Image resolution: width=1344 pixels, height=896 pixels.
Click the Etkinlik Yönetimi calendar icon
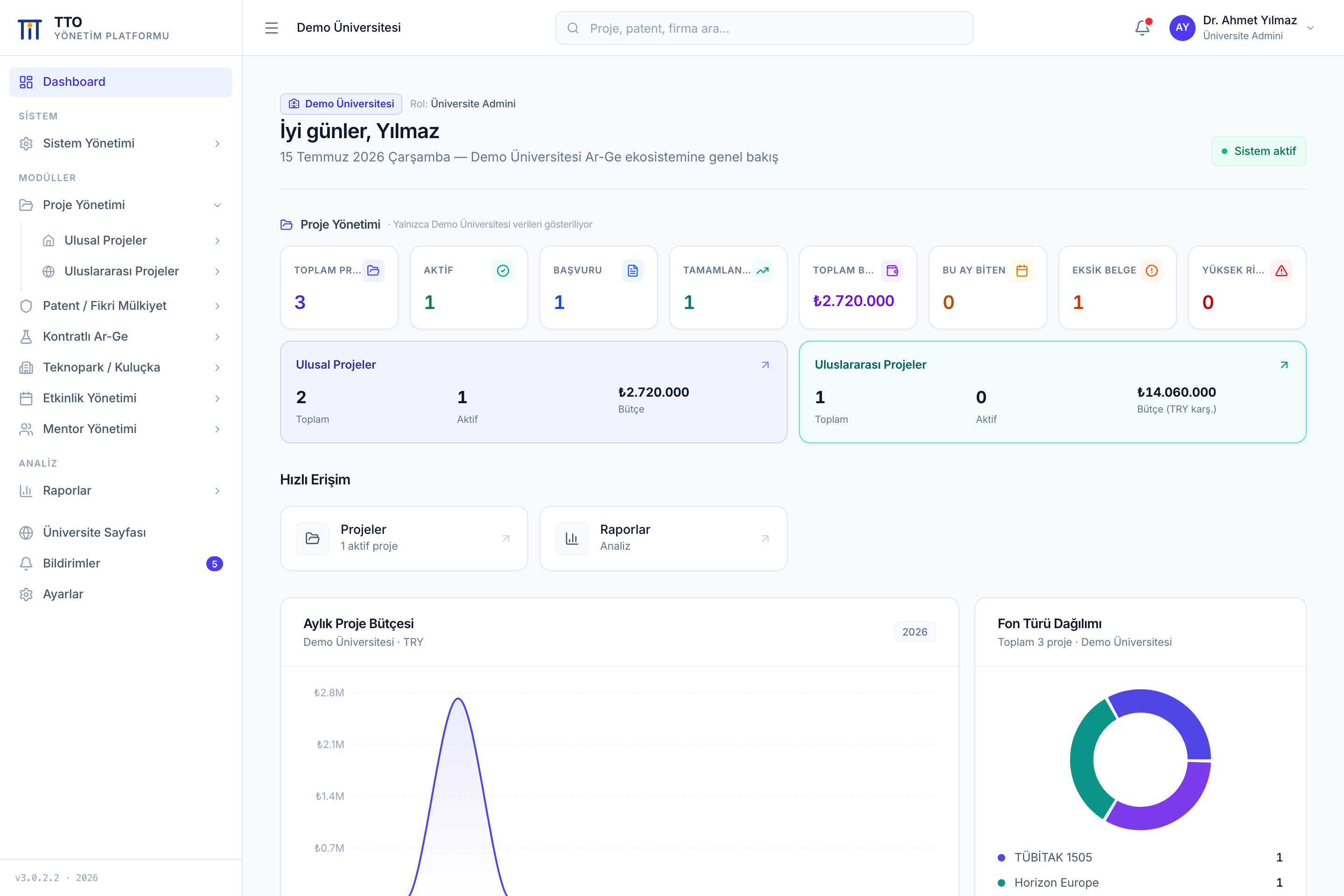(26, 398)
